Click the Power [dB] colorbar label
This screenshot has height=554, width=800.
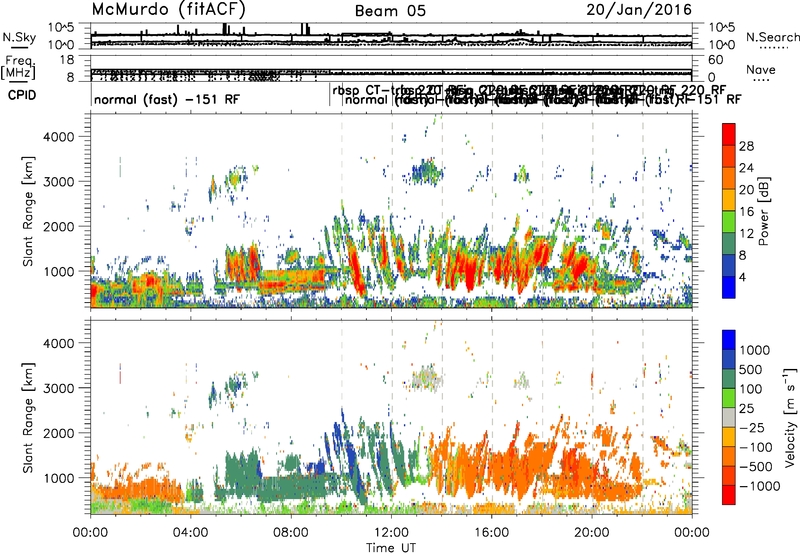click(764, 211)
